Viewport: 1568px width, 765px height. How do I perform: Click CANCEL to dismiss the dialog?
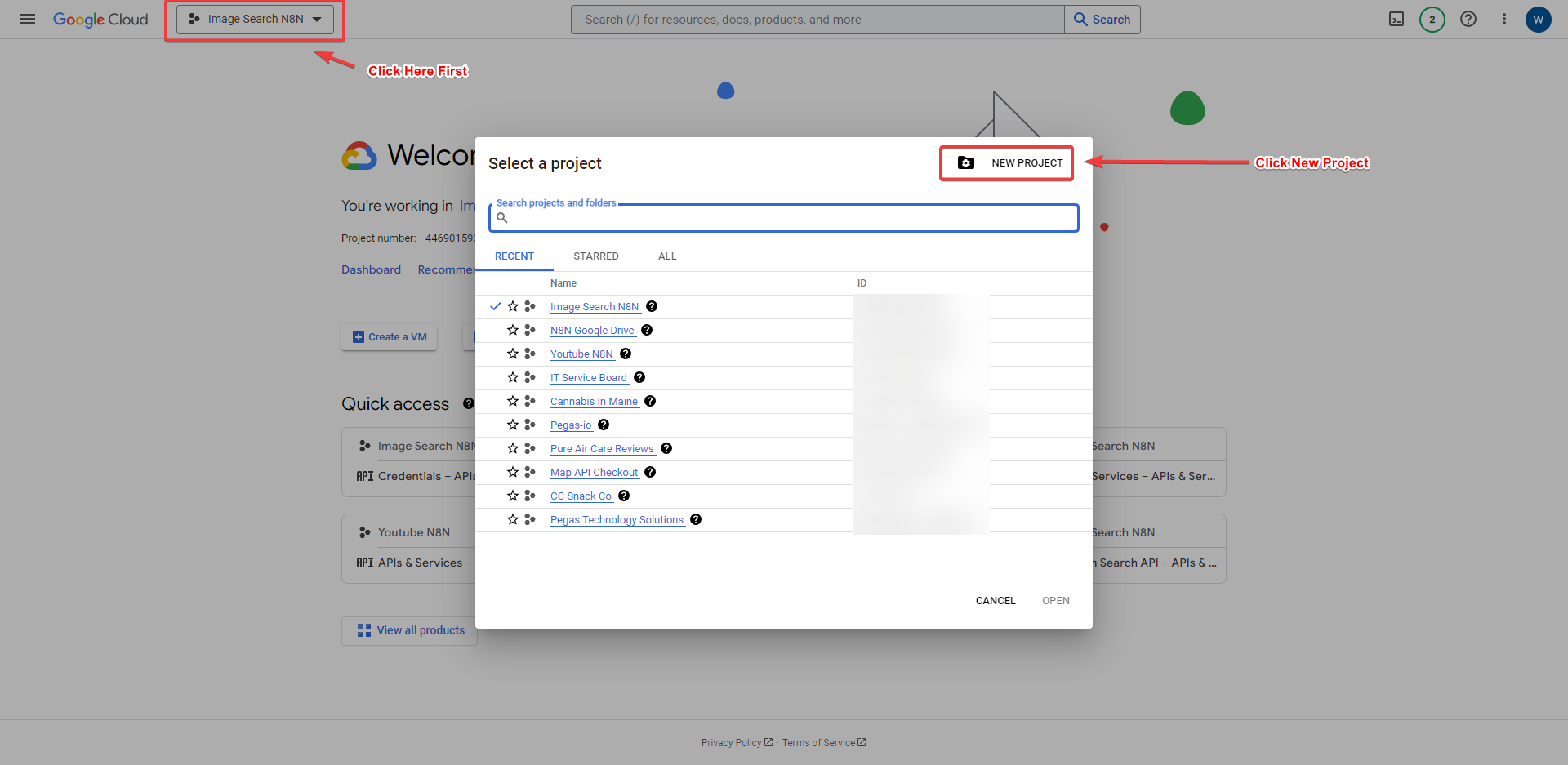(995, 600)
